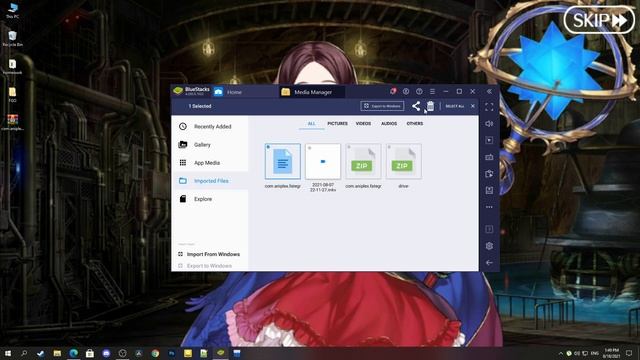Open BlueStacks help question mark icon
640x360 pixels.
(419, 91)
